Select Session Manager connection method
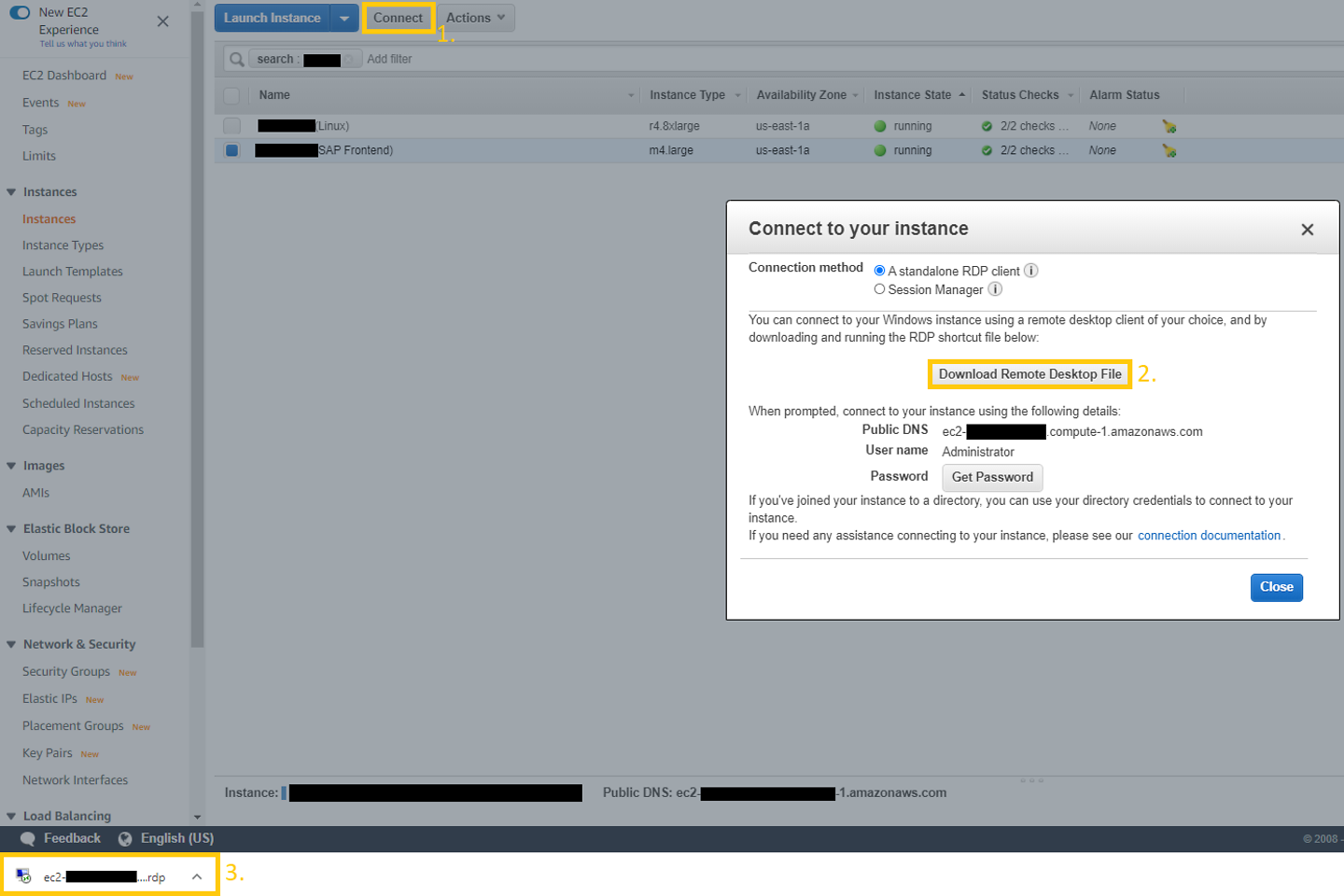The height and width of the screenshot is (896, 1344). pyautogui.click(x=879, y=289)
